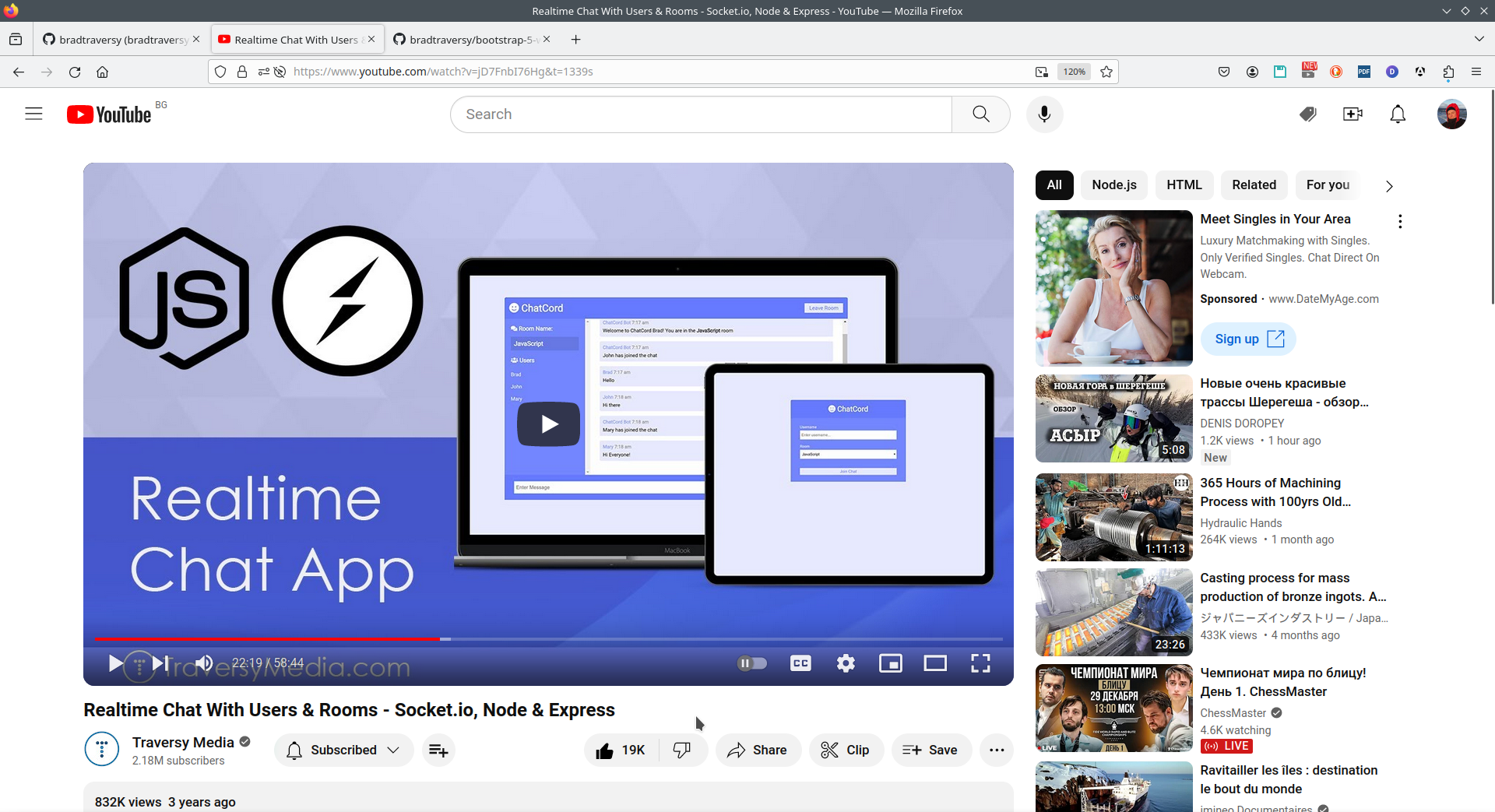
Task: Select the HTML filter chip
Action: (x=1184, y=185)
